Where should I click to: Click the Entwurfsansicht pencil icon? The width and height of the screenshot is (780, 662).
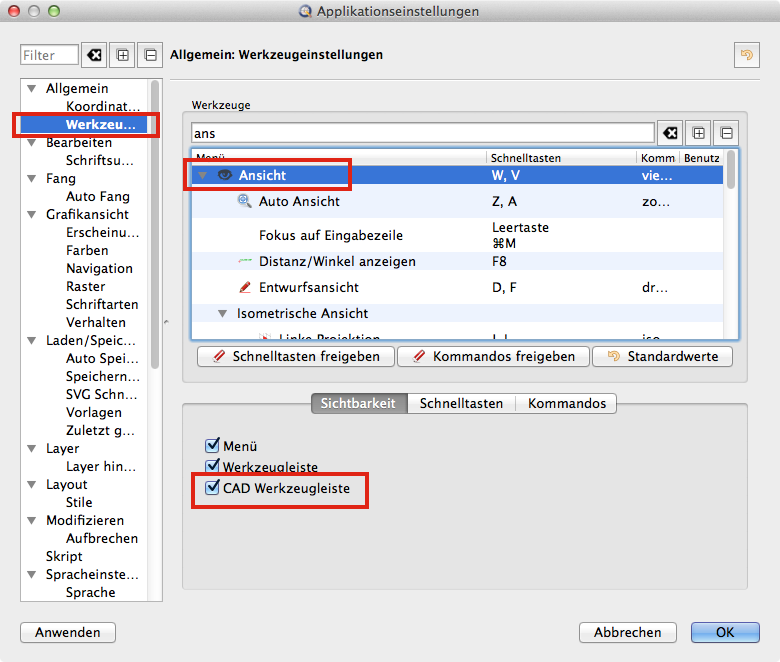(x=244, y=287)
